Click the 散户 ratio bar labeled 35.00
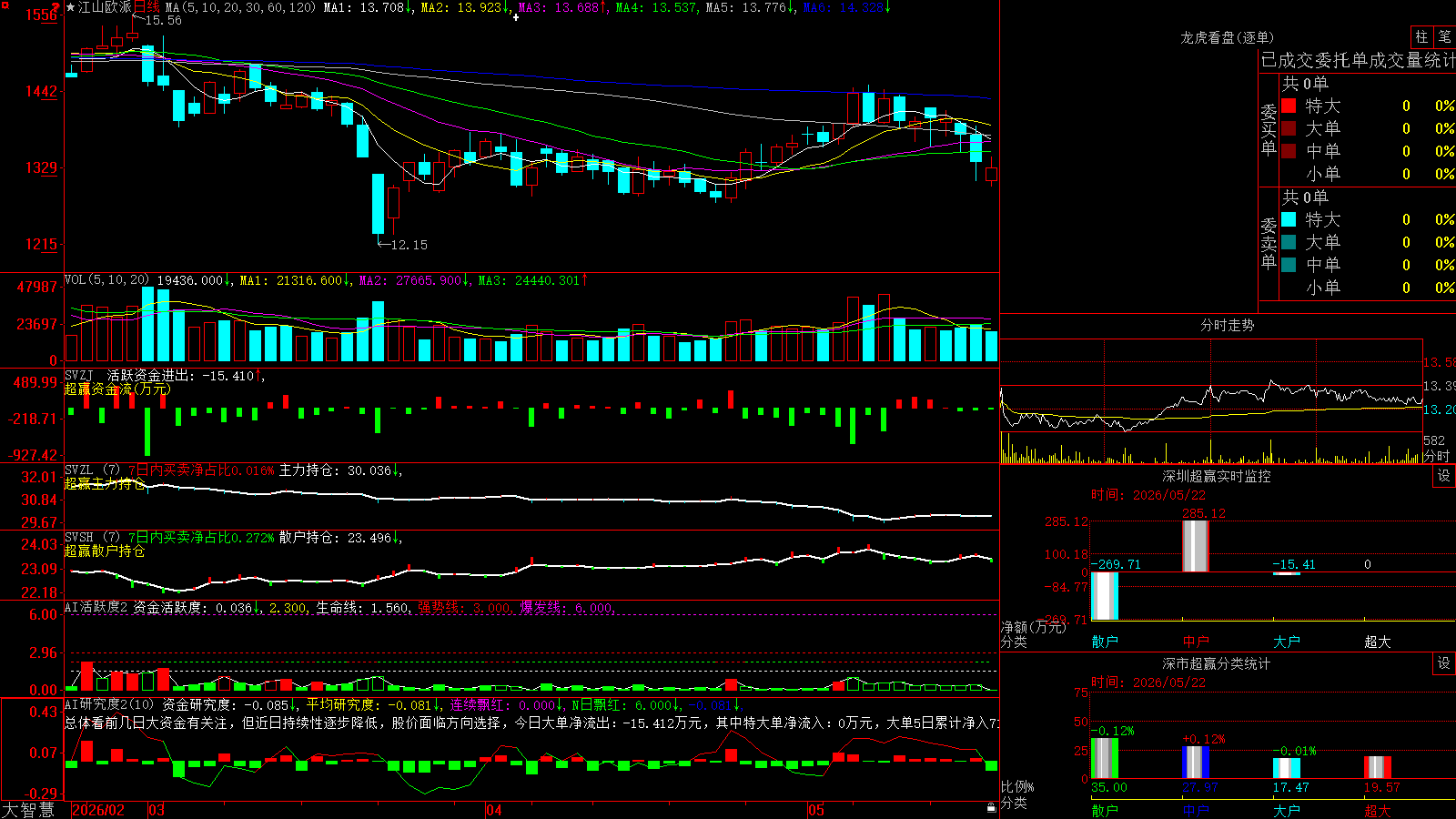 pos(1105,758)
